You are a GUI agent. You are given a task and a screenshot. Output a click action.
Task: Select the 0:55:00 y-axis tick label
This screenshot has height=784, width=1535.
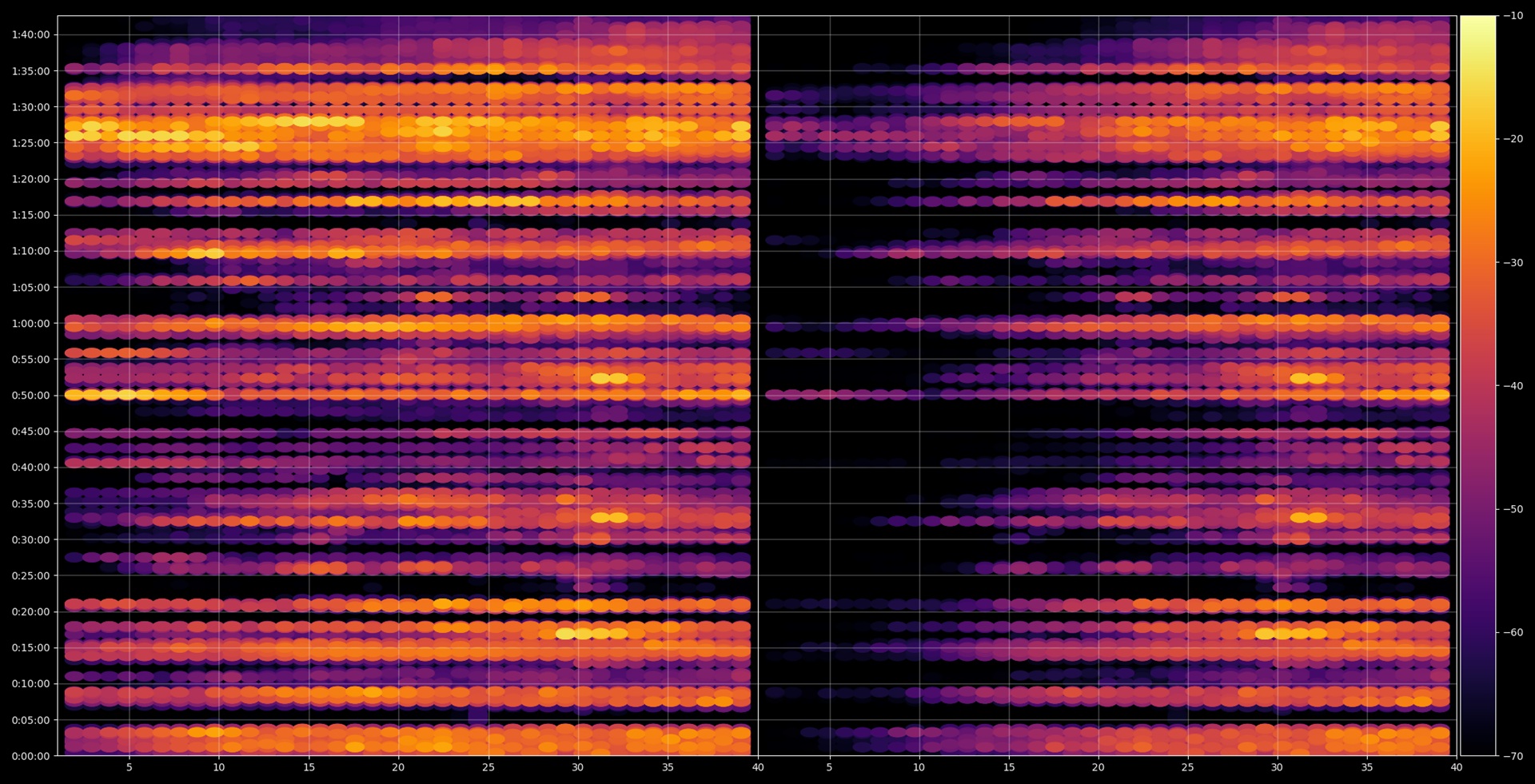tap(30, 360)
